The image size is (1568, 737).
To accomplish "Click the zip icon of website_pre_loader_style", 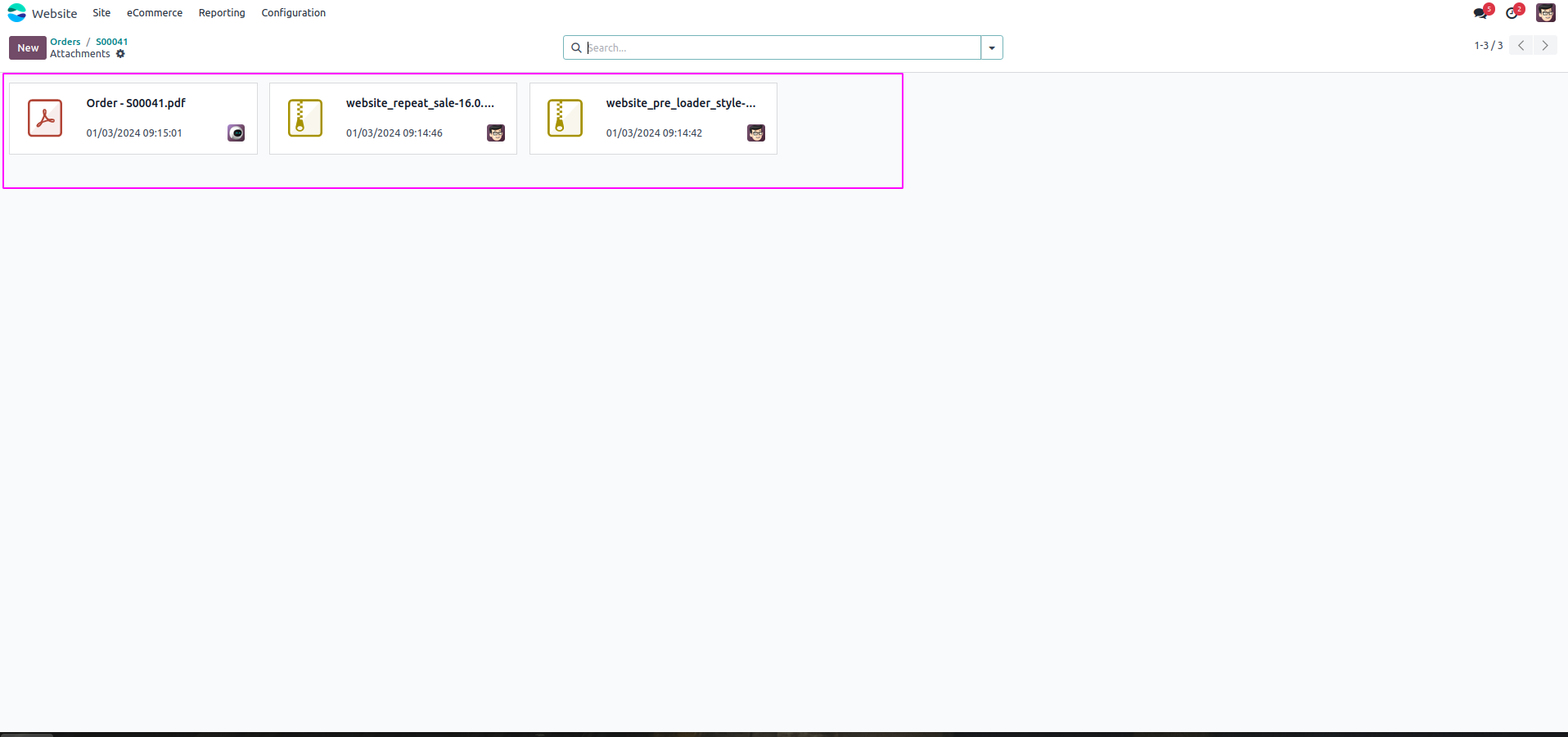I will 565,118.
